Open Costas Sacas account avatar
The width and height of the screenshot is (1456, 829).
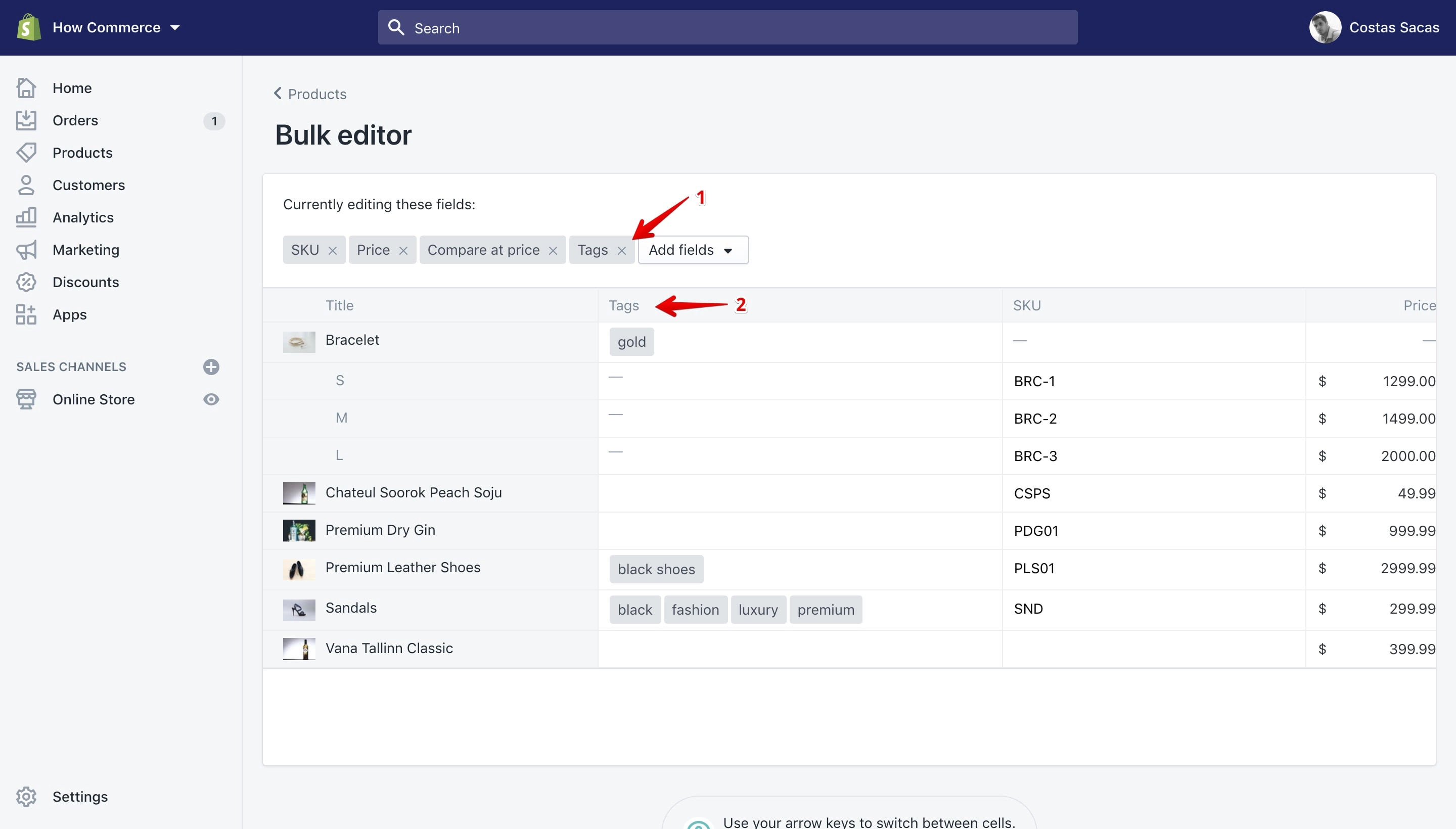pyautogui.click(x=1325, y=27)
